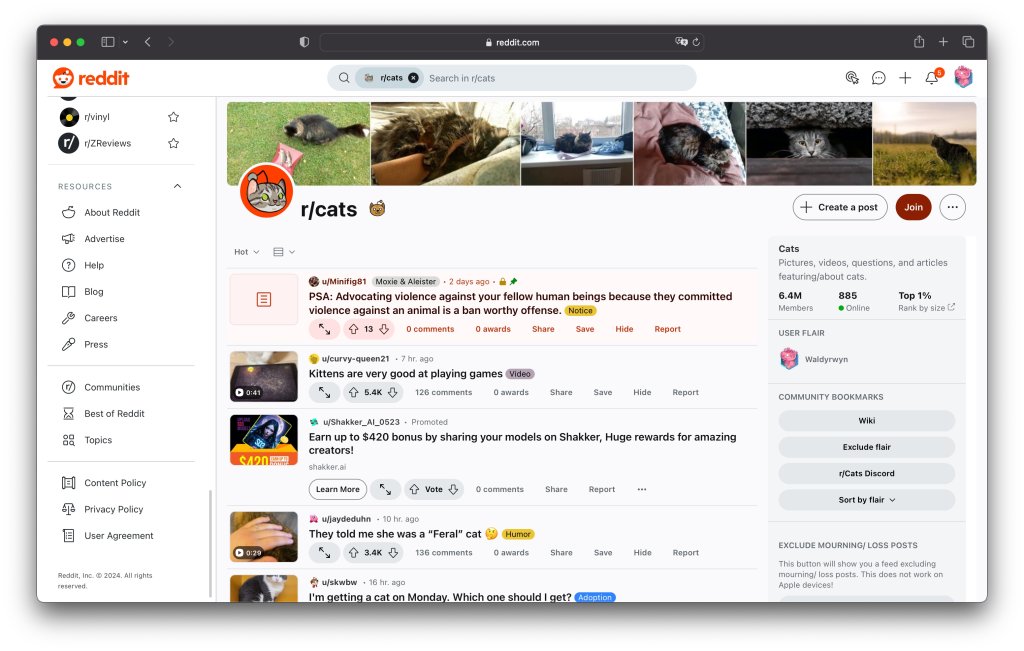Collapse the Resources section
This screenshot has height=651, width=1024.
click(x=177, y=186)
